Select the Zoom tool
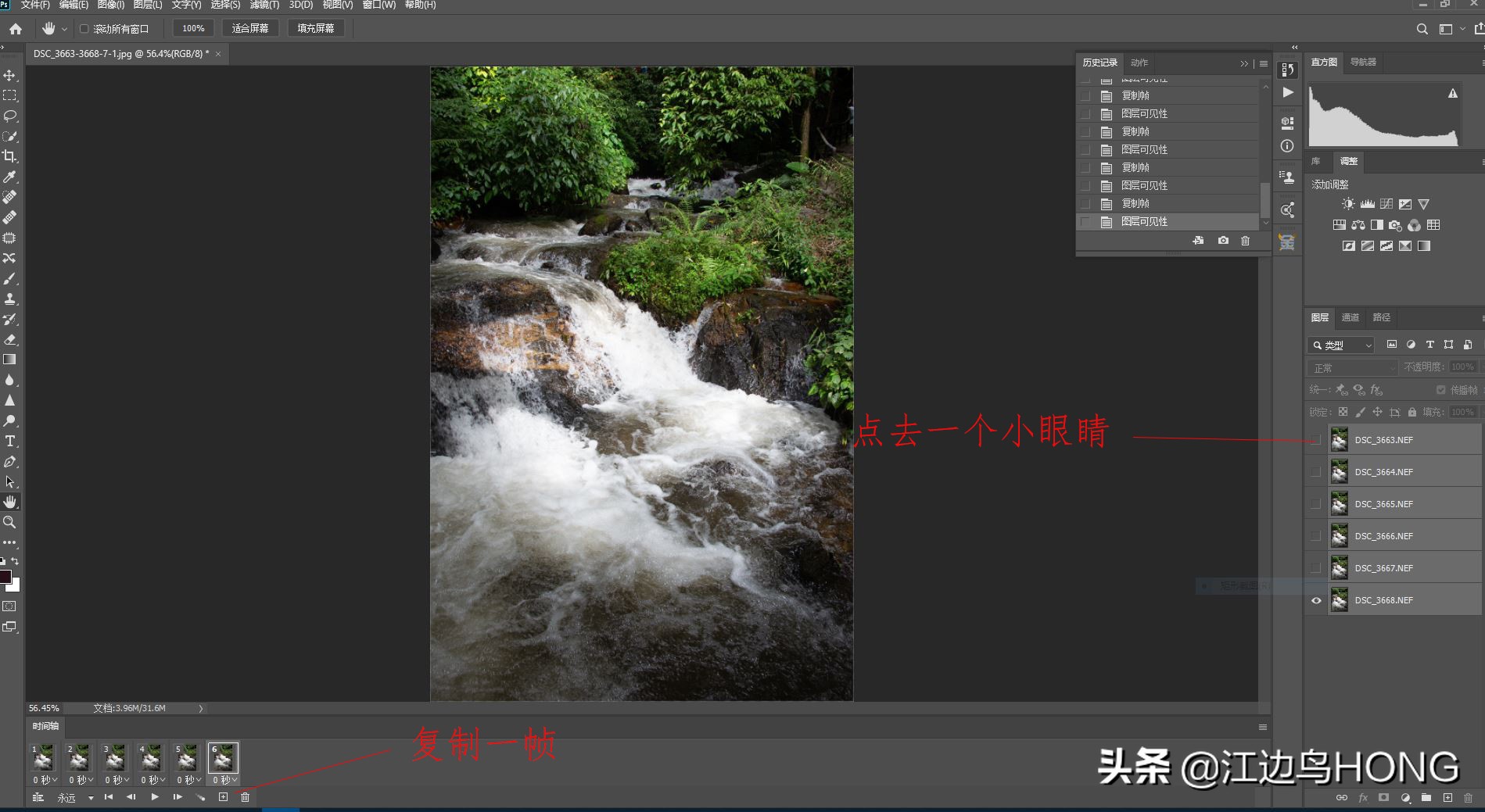Screen dimensions: 1485x812 click(x=10, y=522)
